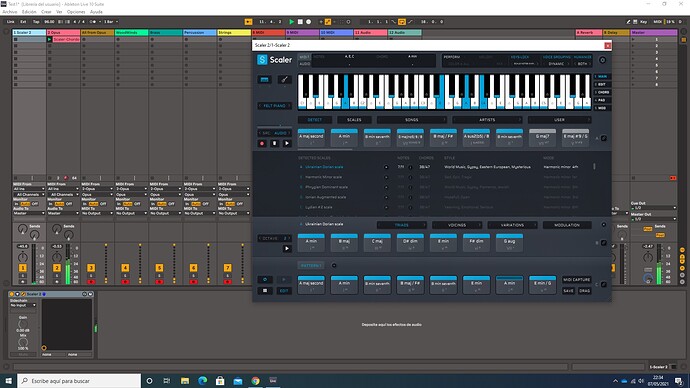Select Pattern 1 button
Image resolution: width=690 pixels, height=388 pixels.
(x=311, y=265)
